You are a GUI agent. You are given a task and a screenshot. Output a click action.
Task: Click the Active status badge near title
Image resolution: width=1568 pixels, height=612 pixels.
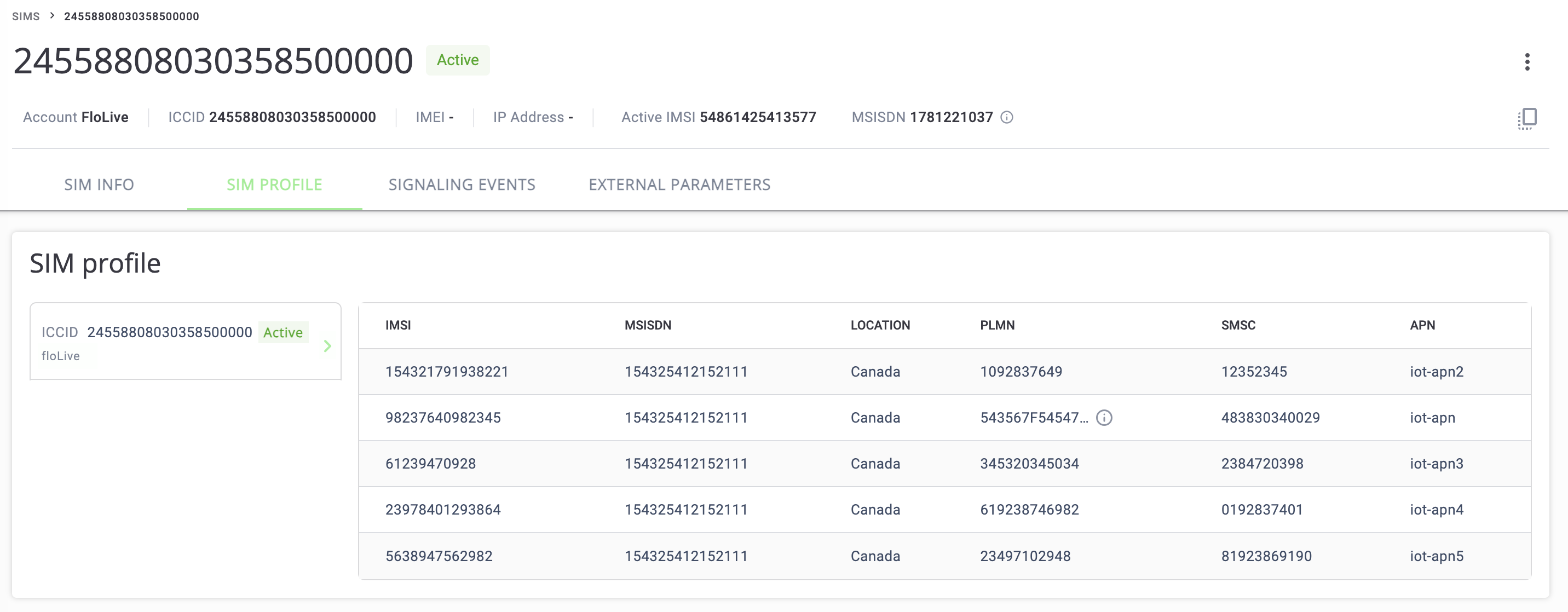[x=457, y=60]
